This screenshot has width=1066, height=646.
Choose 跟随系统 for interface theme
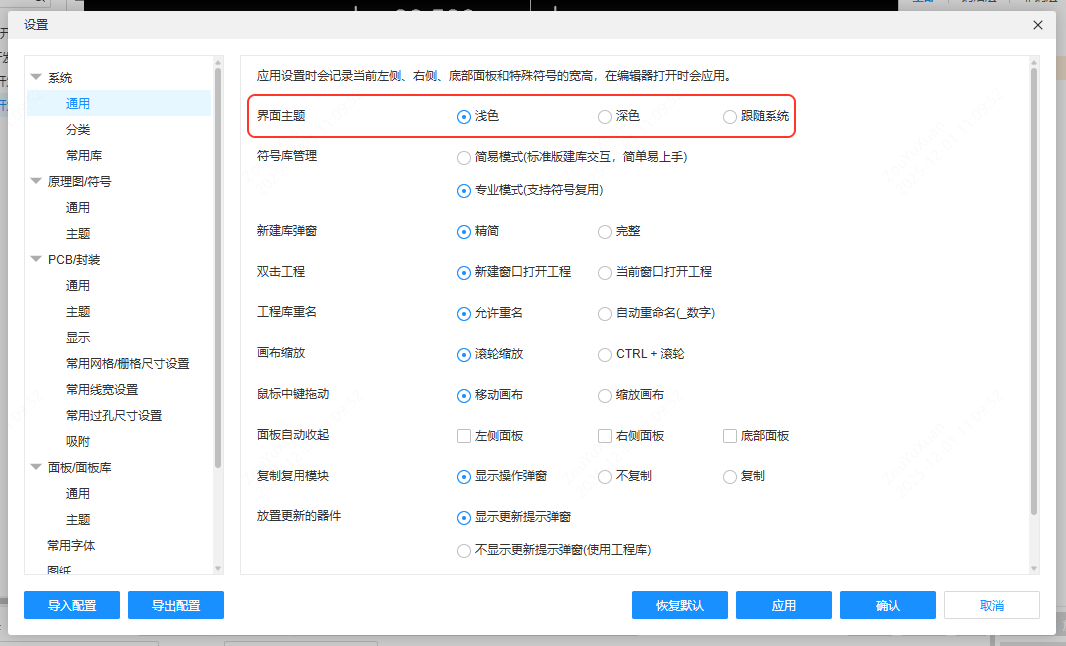(x=729, y=116)
